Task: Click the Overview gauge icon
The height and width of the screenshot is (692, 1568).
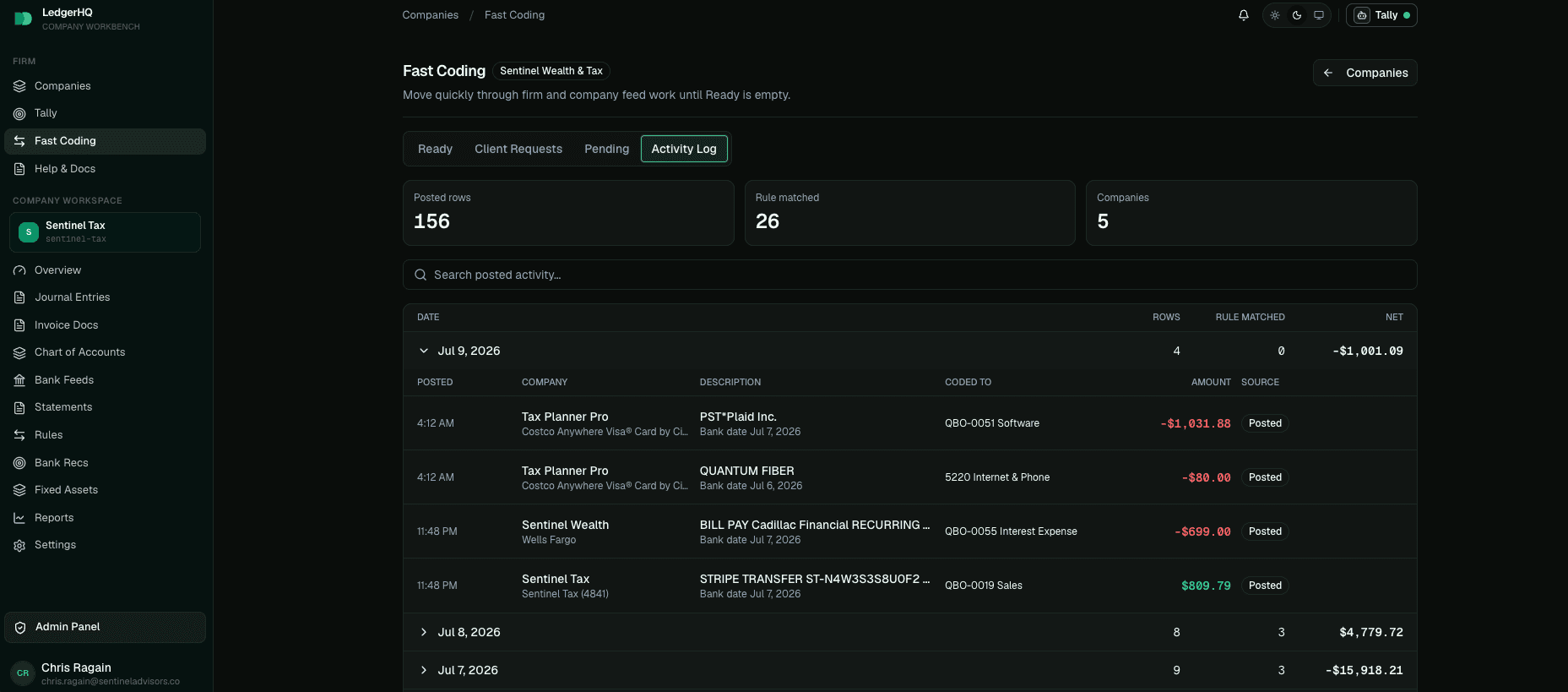Action: click(x=19, y=270)
